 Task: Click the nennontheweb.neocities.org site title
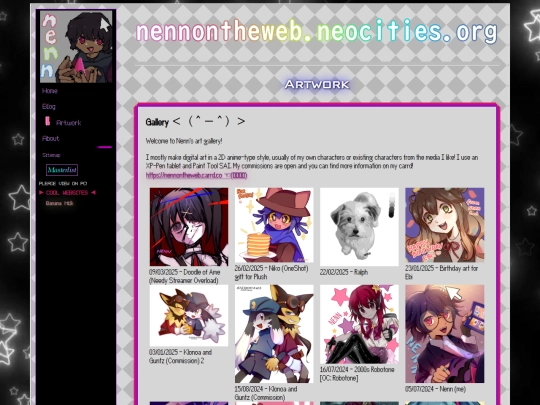pos(317,31)
